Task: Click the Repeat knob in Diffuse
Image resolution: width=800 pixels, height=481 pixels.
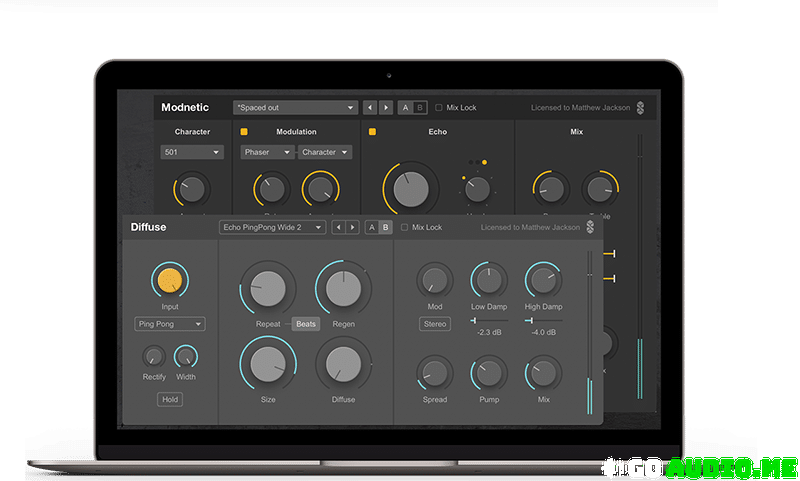Action: click(x=268, y=288)
